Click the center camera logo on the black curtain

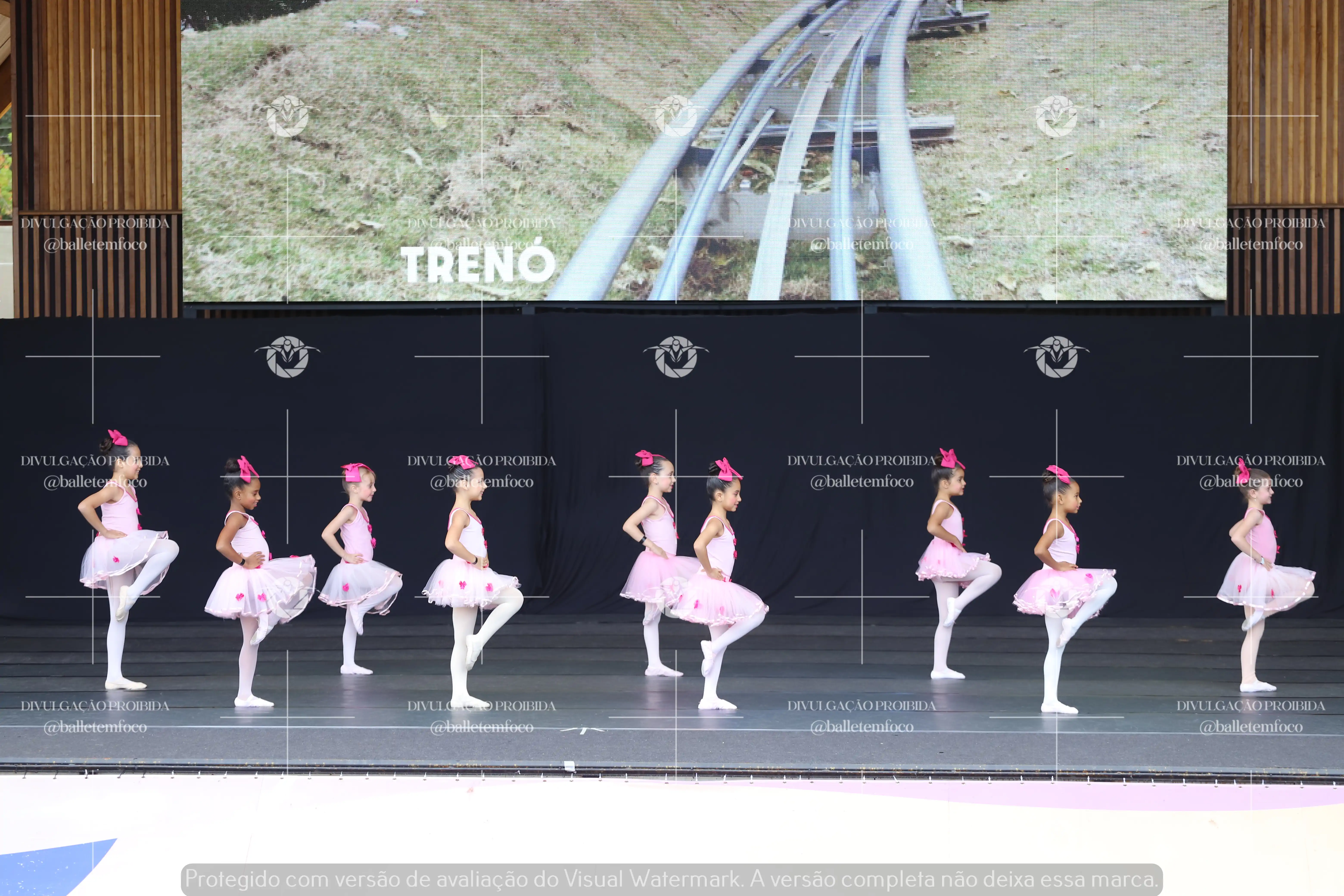(x=676, y=357)
